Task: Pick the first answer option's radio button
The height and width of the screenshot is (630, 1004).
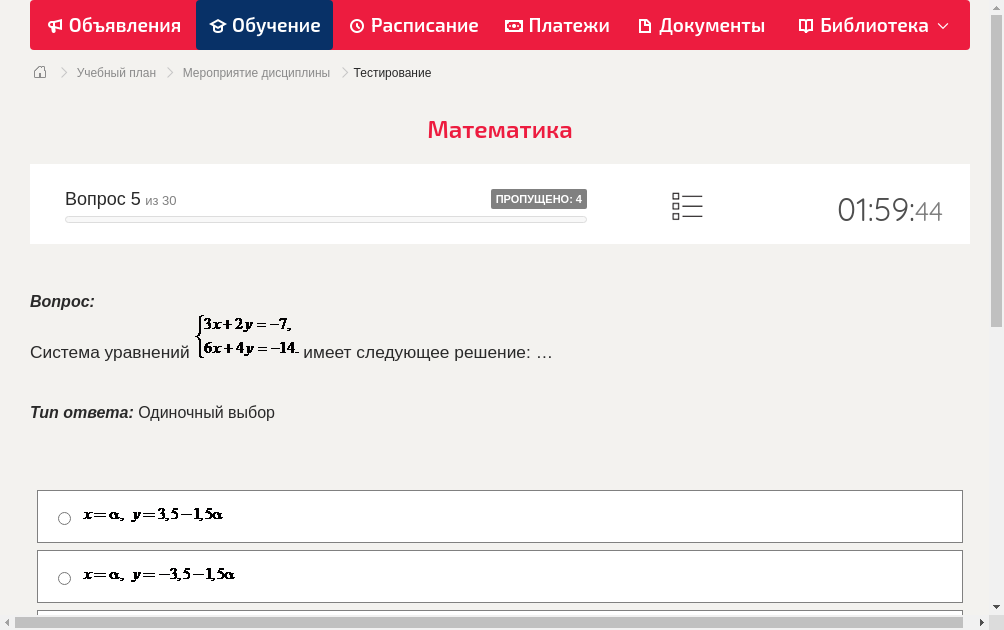Action: (x=64, y=517)
